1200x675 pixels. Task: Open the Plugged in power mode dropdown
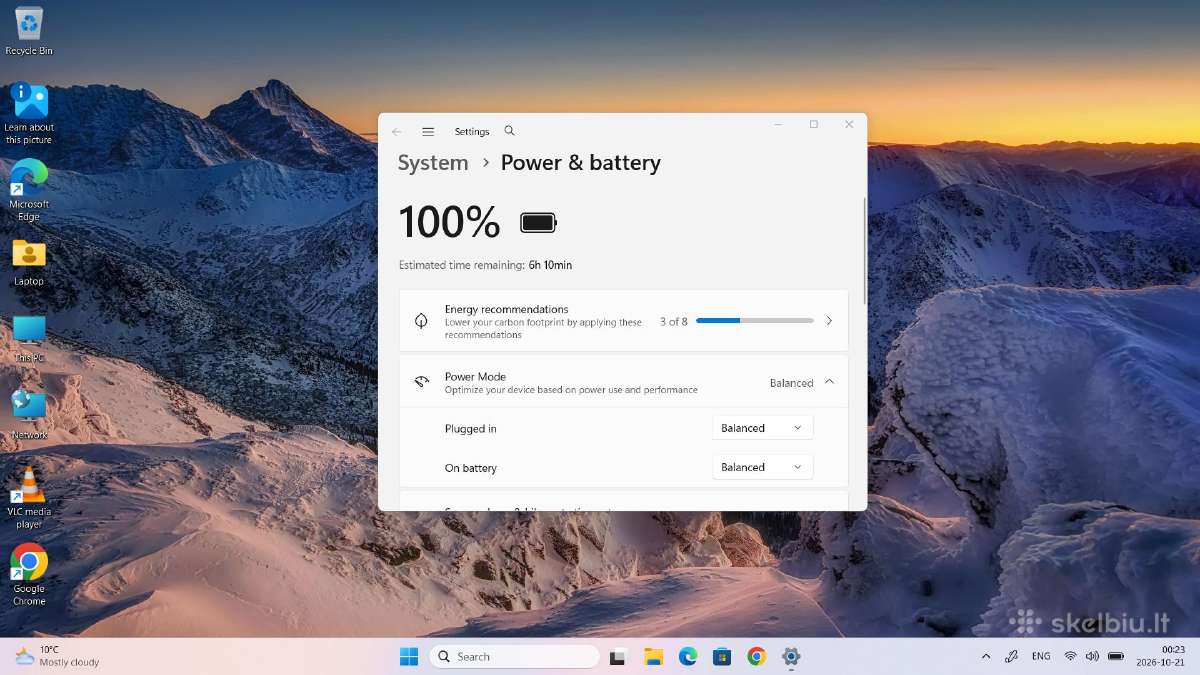point(763,428)
